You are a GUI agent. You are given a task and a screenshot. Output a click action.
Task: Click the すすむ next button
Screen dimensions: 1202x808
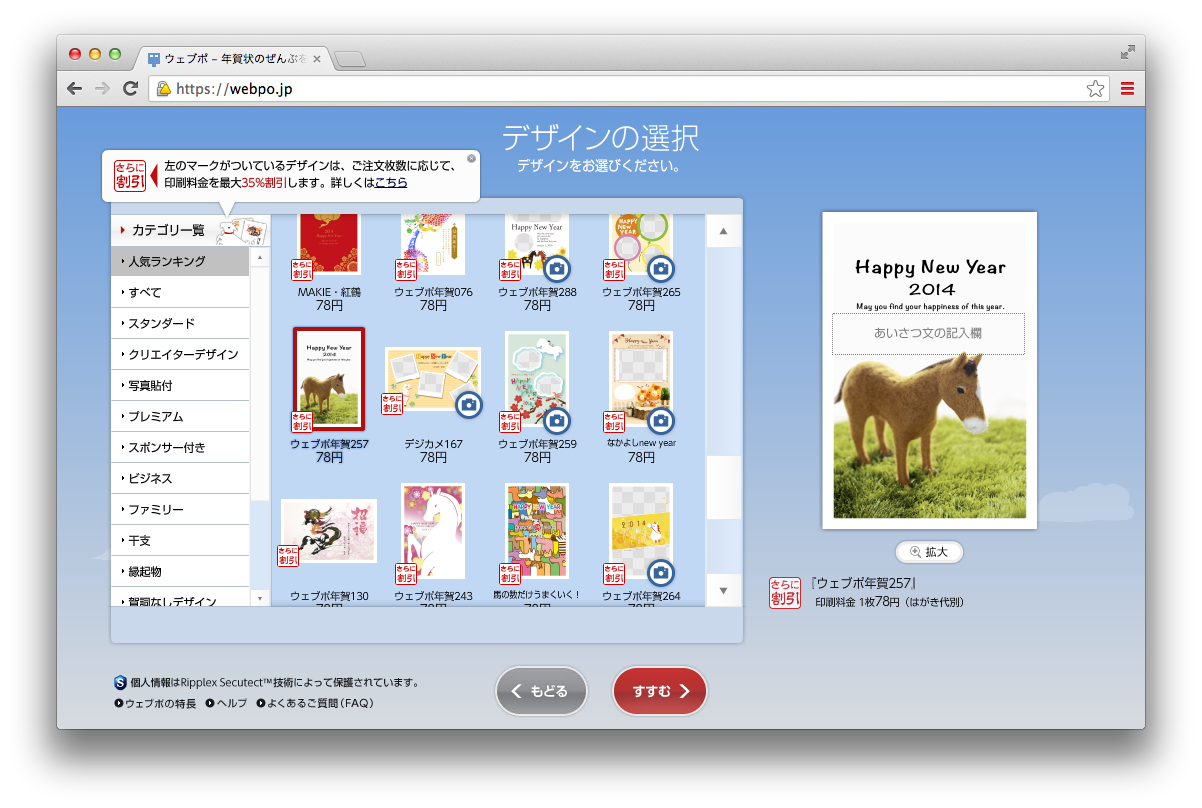tap(660, 691)
